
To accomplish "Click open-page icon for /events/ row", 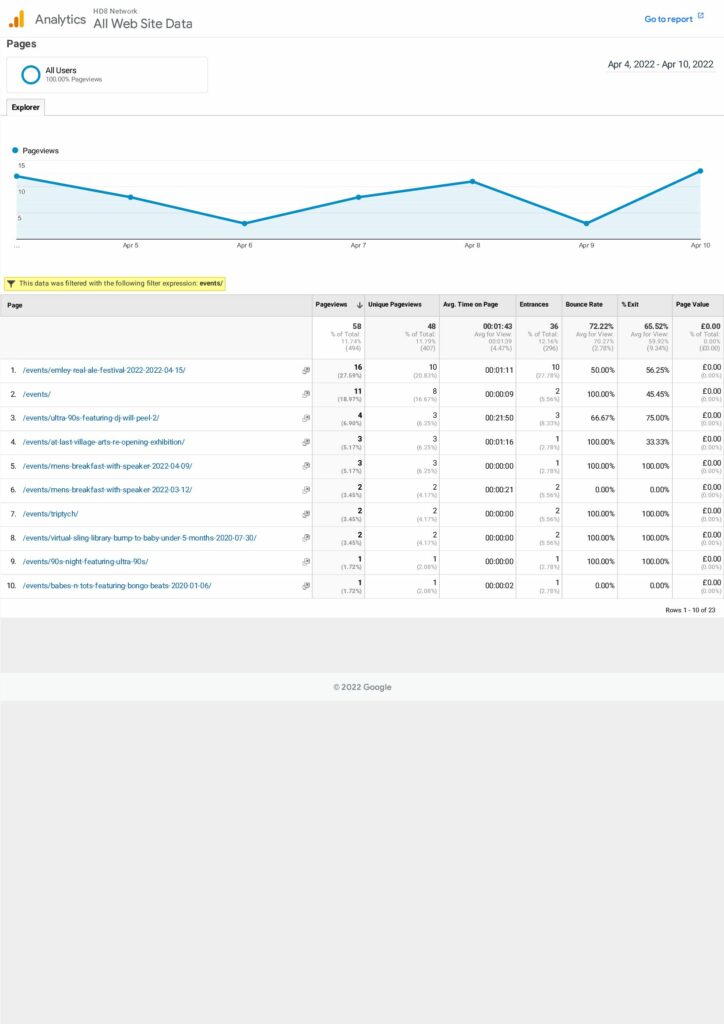I will [x=306, y=394].
